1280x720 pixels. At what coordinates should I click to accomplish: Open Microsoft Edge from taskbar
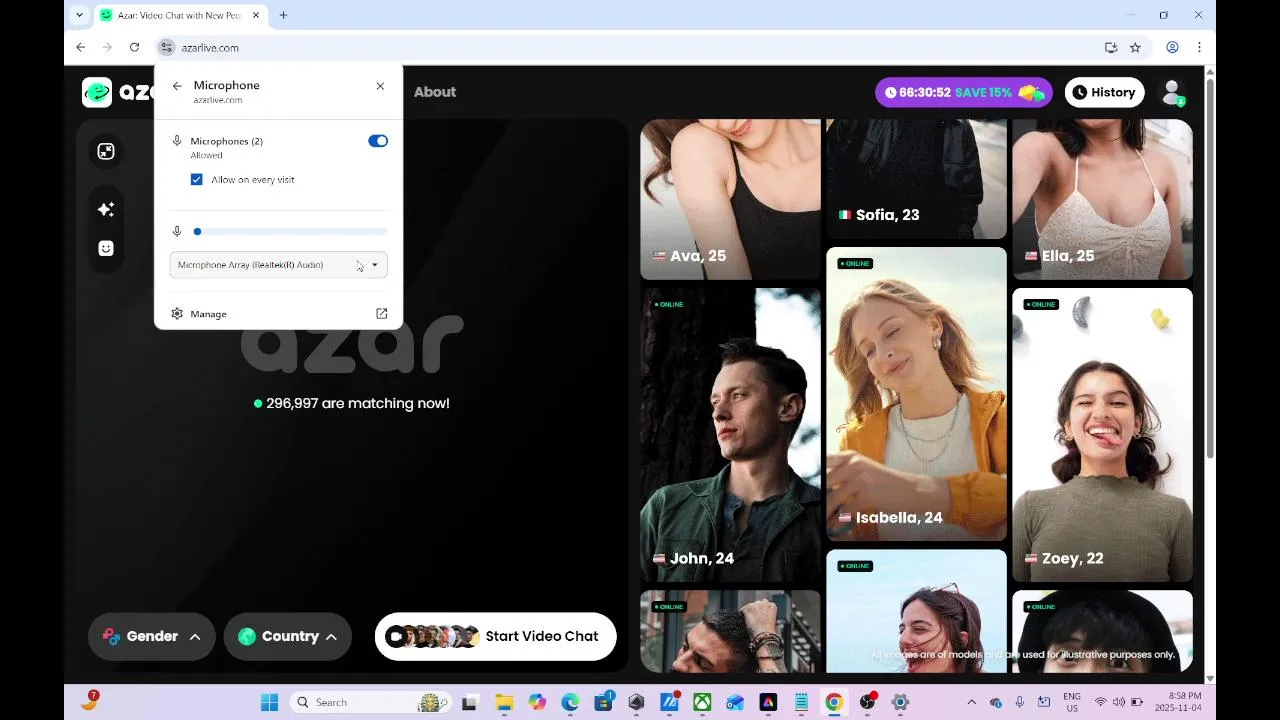click(x=570, y=702)
